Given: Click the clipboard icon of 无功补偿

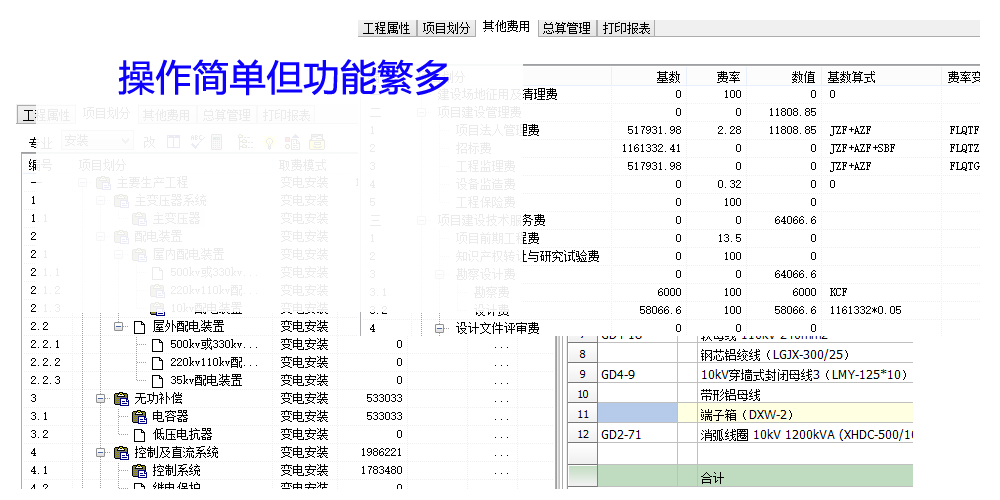Looking at the screenshot, I should 121,399.
